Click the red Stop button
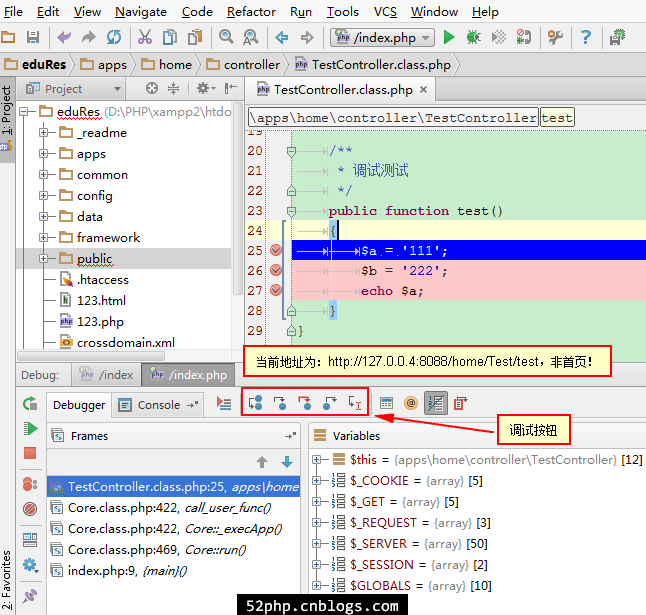Image resolution: width=646 pixels, height=615 pixels. click(30, 453)
